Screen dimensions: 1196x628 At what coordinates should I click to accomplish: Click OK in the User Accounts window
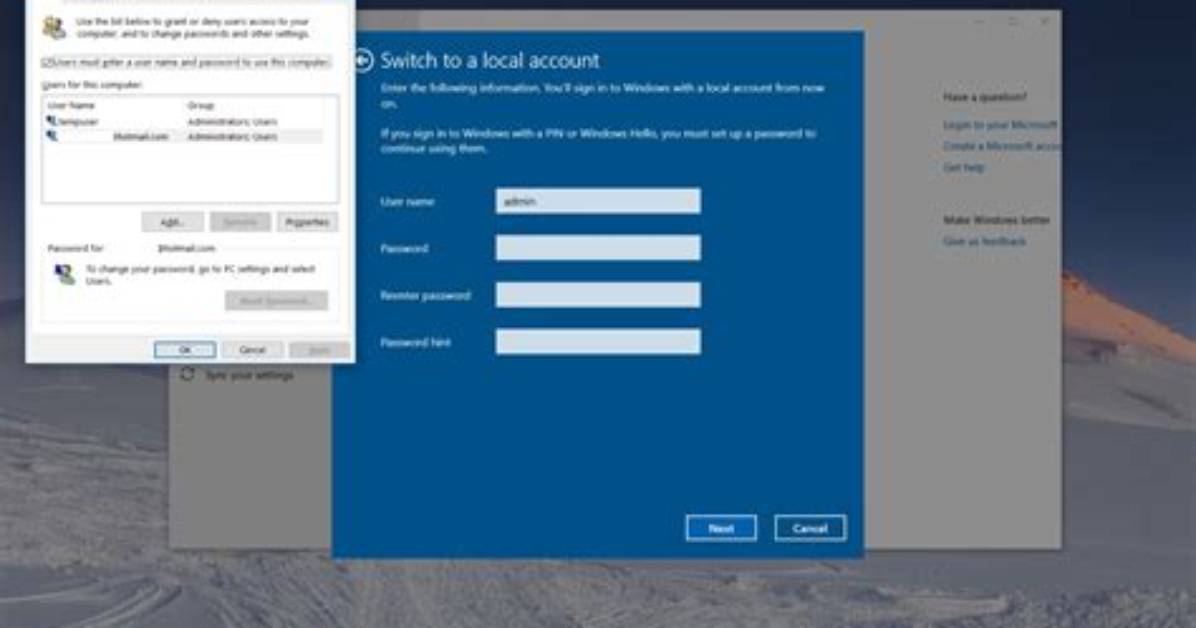185,349
